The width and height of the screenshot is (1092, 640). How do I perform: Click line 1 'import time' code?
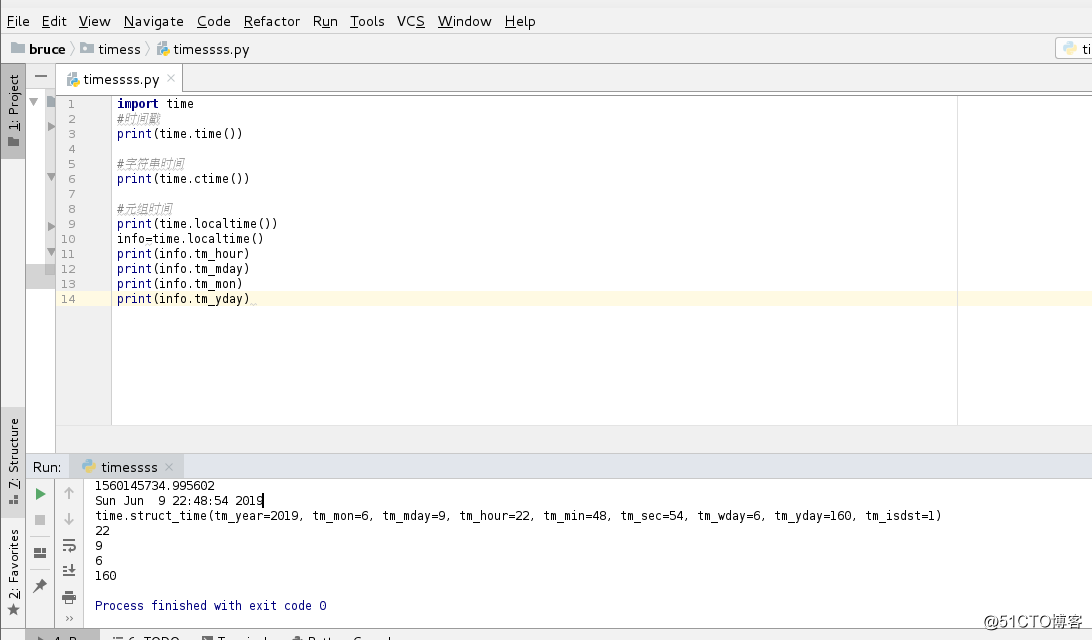point(155,104)
